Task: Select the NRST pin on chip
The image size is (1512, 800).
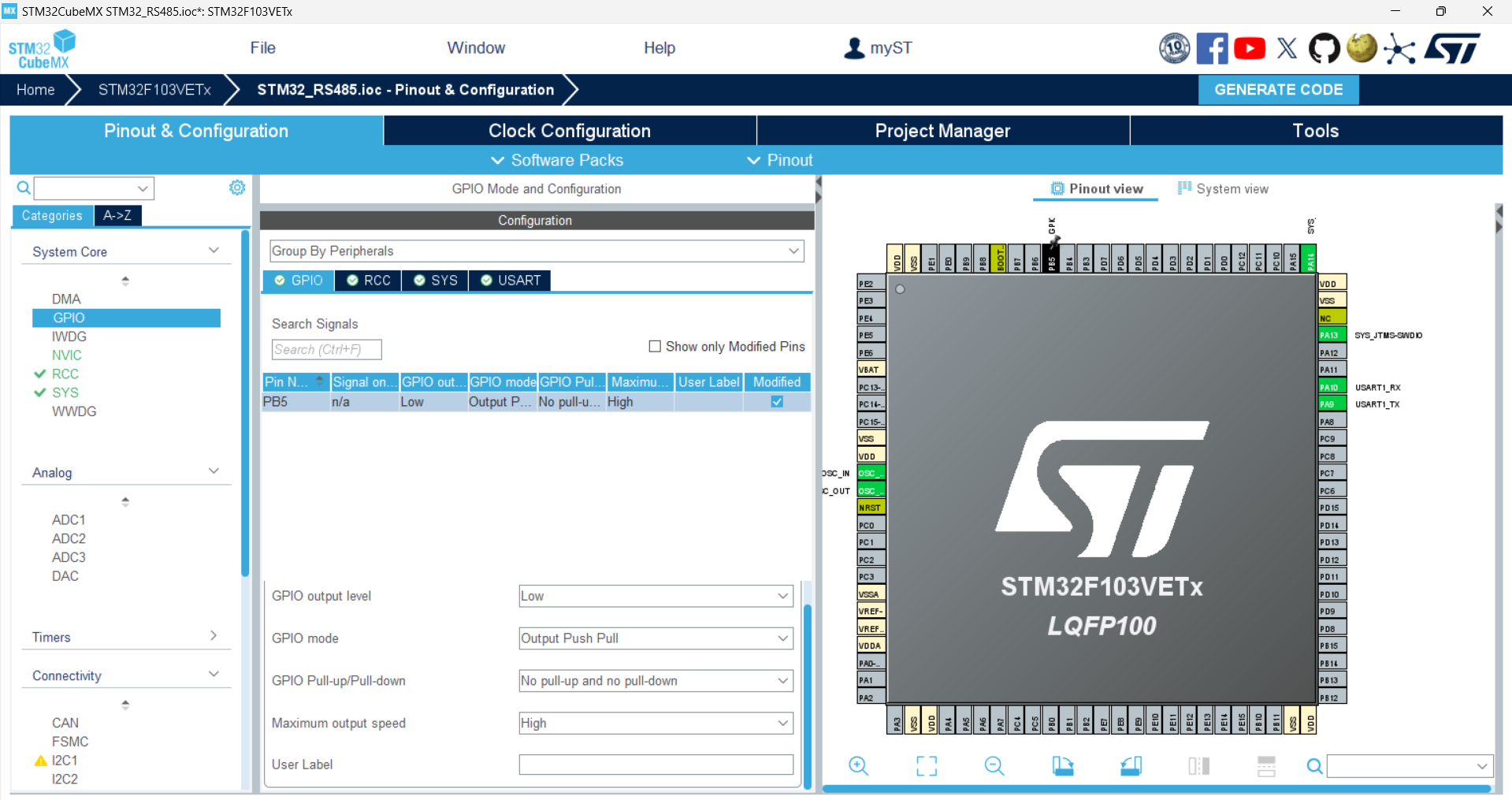Action: click(x=871, y=508)
